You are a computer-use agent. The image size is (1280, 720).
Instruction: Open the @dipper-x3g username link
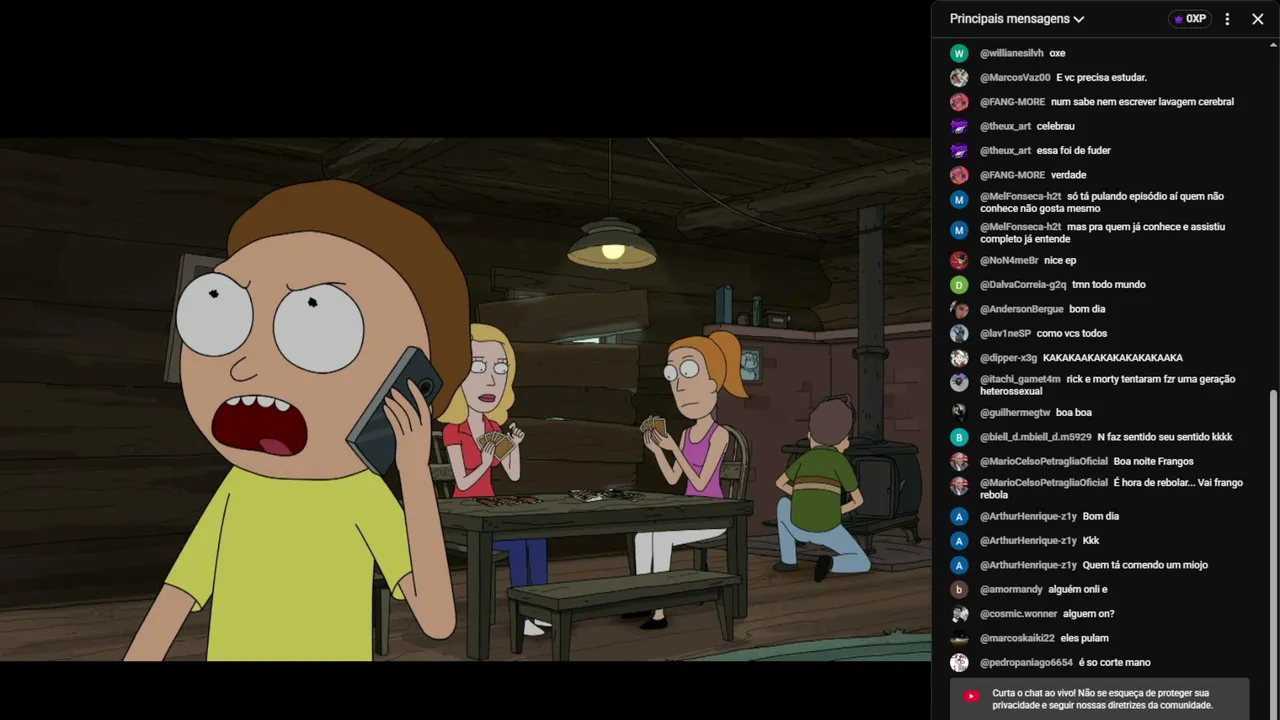point(1008,358)
